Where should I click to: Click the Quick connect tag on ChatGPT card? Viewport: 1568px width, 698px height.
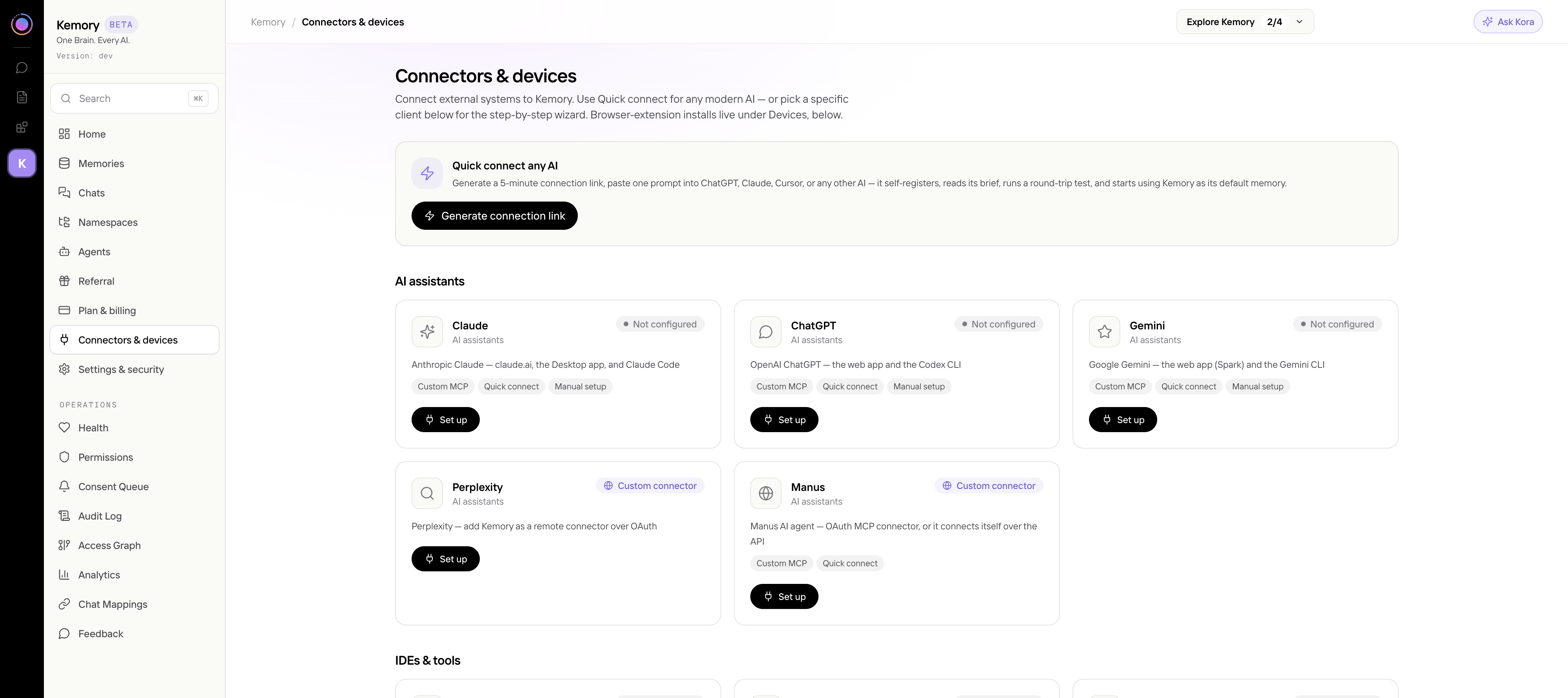850,386
